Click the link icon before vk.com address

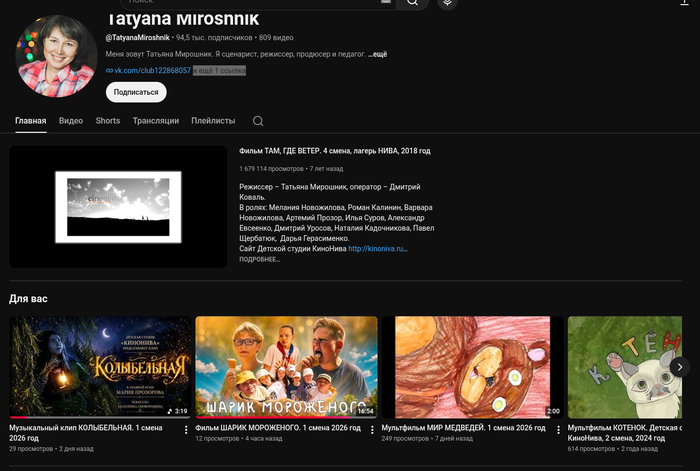coord(109,71)
